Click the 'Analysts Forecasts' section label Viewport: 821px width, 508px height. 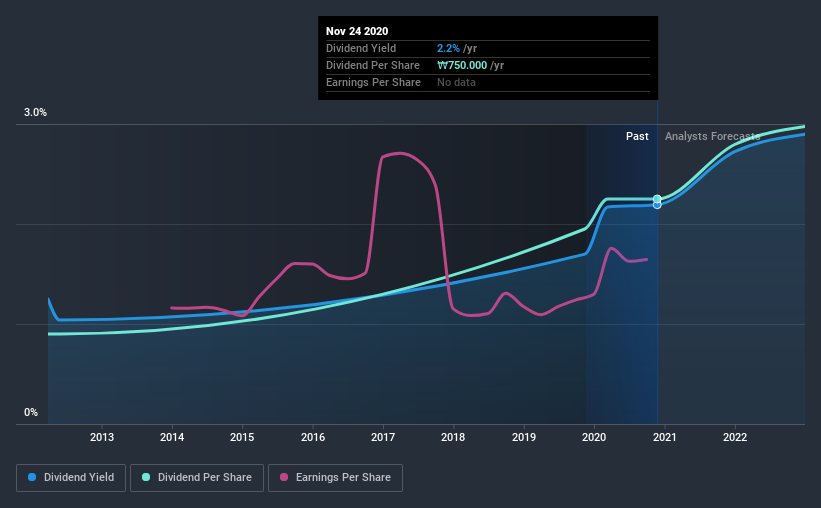pos(712,136)
